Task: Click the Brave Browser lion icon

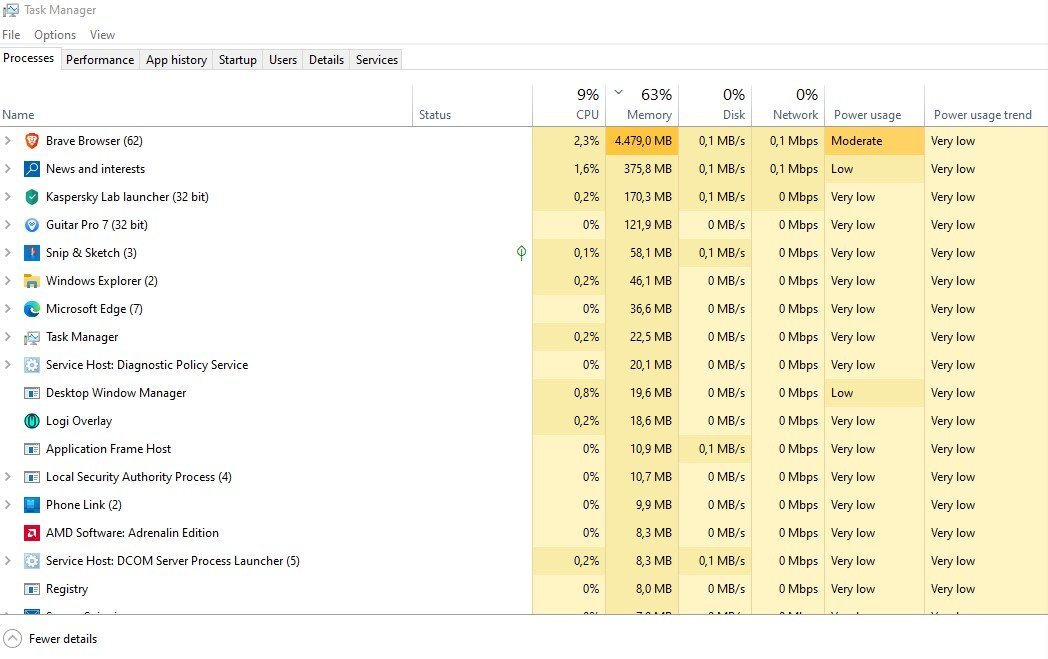Action: (x=31, y=141)
